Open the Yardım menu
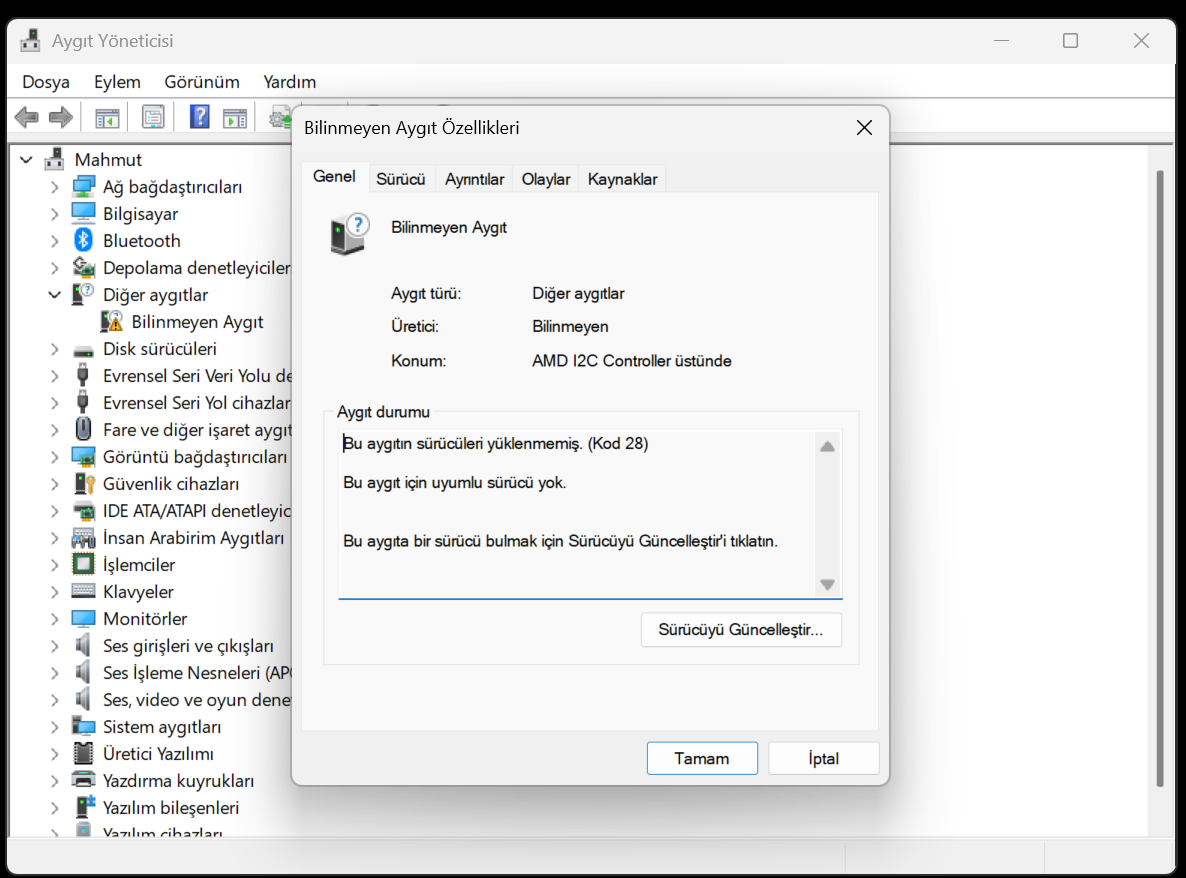This screenshot has height=878, width=1186. point(290,82)
